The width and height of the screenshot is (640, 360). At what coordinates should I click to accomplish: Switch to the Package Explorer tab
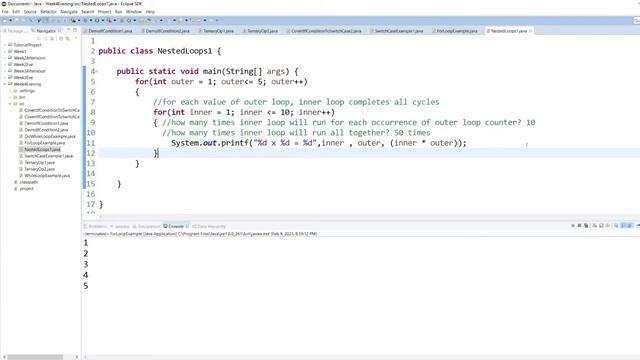click(16, 31)
